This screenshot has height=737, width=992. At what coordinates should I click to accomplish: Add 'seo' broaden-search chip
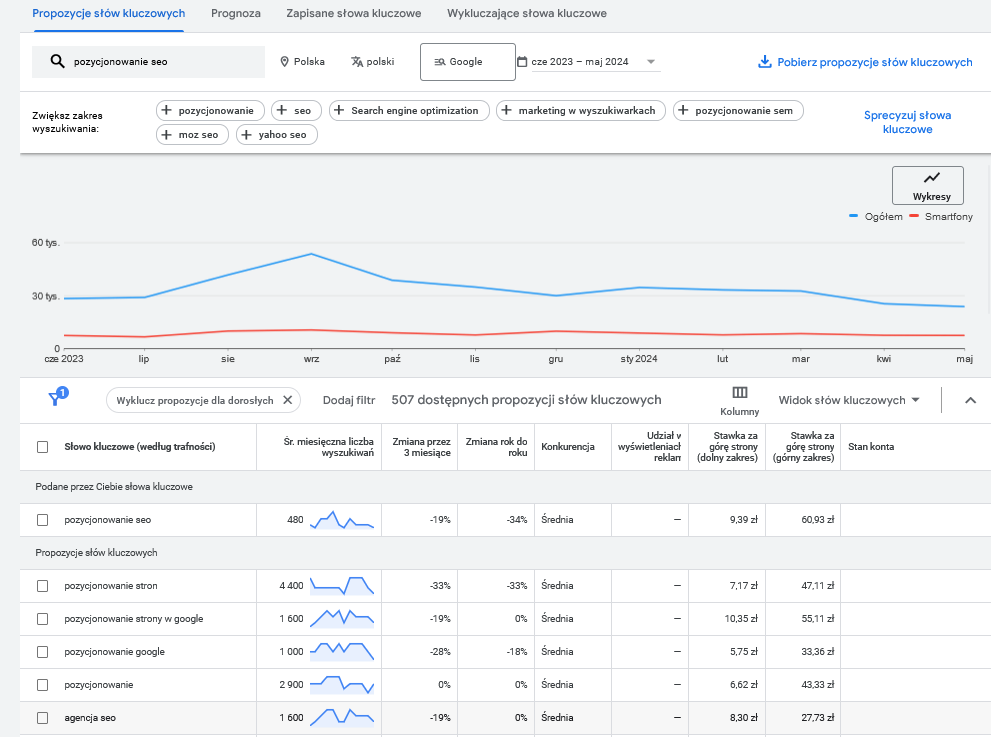[x=296, y=111]
